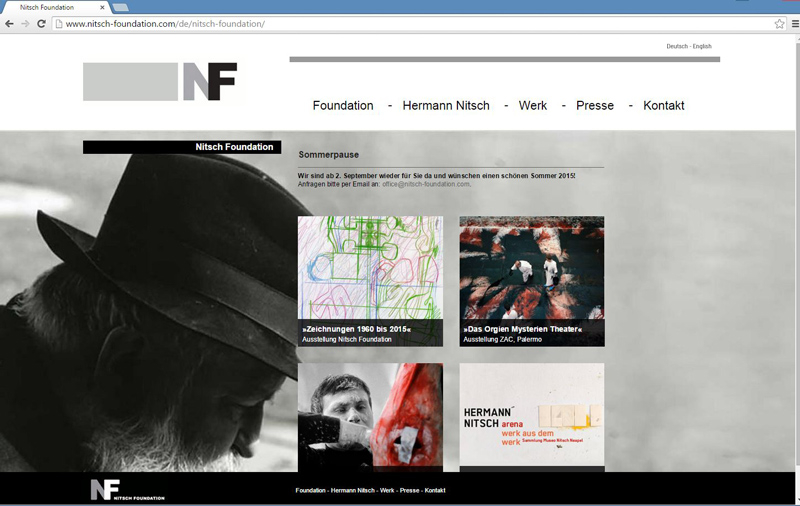Bookmark this page with star icon
This screenshot has width=800, height=506.
coord(779,24)
